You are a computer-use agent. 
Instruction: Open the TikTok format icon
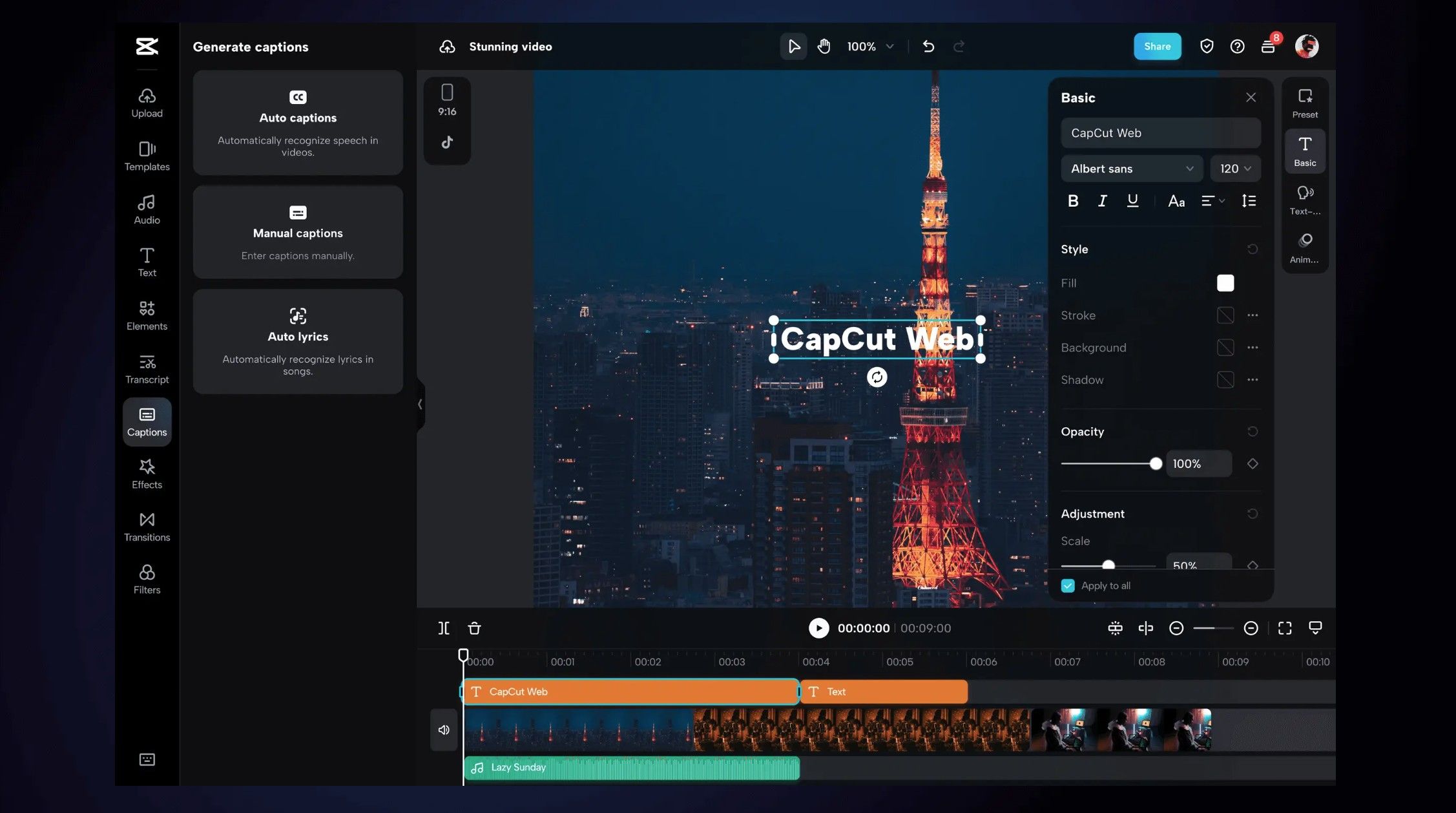pos(447,142)
